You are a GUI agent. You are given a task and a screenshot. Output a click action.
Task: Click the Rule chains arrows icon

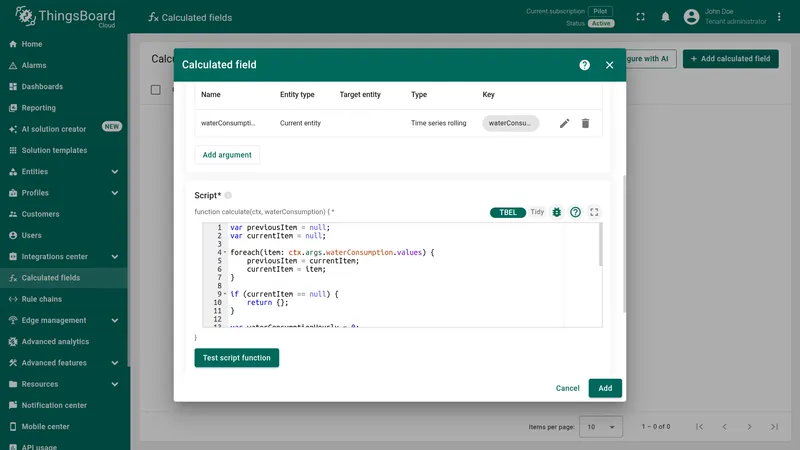(x=13, y=299)
